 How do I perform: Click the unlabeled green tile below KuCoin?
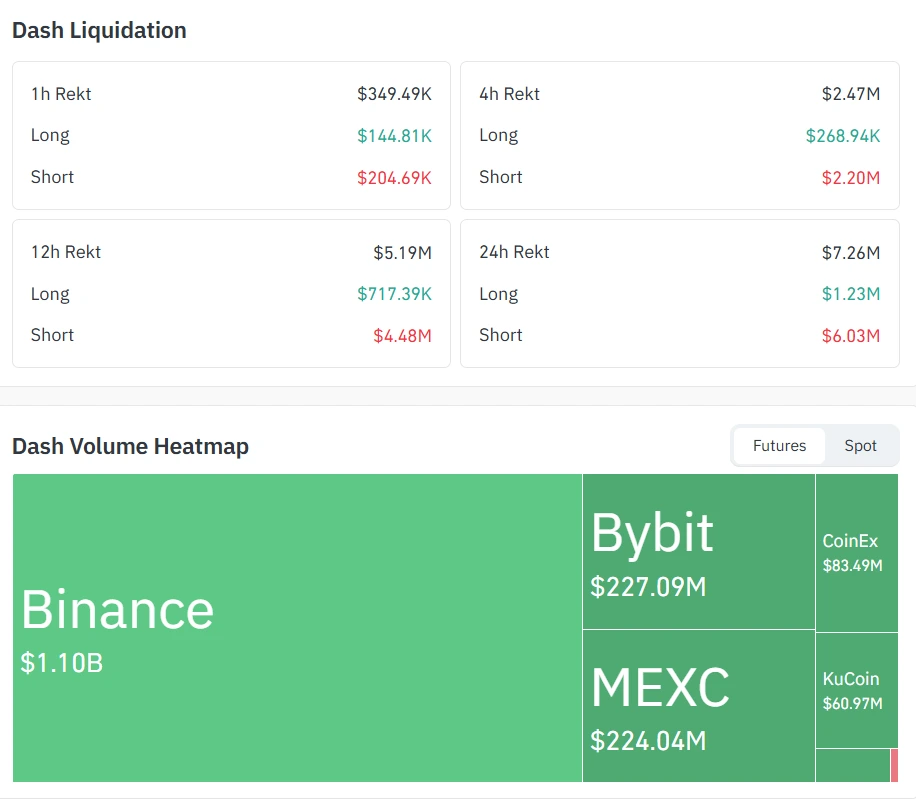852,765
